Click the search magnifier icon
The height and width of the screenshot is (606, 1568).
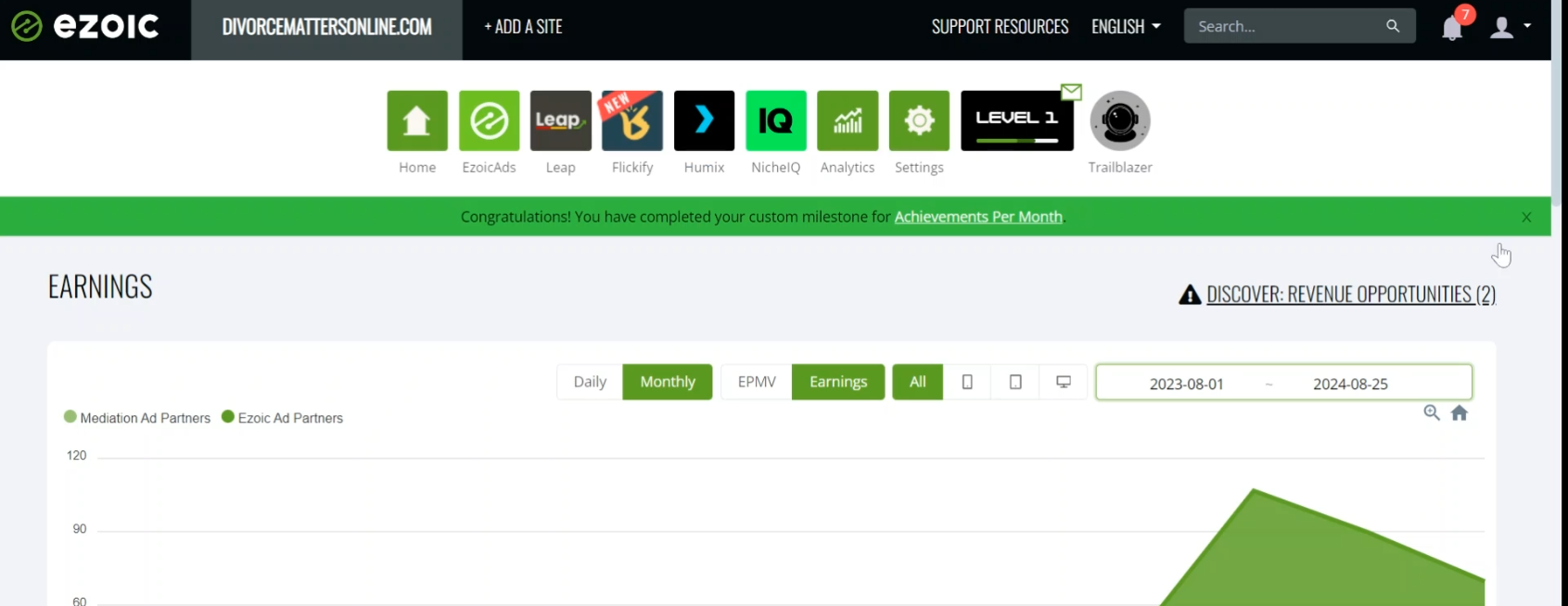pyautogui.click(x=1393, y=26)
